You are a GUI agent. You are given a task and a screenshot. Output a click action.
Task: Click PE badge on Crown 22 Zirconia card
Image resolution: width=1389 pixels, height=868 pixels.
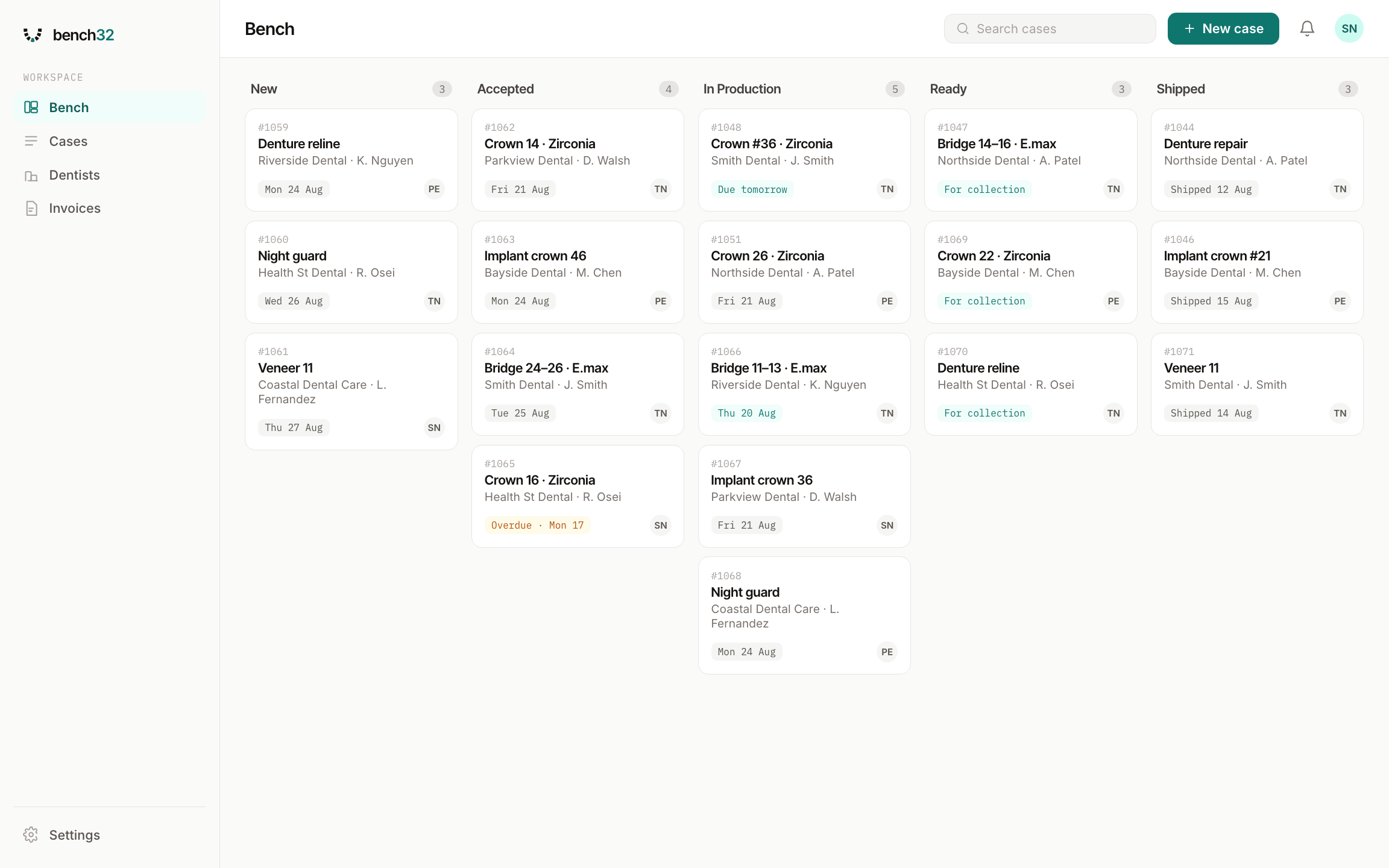click(x=1113, y=301)
